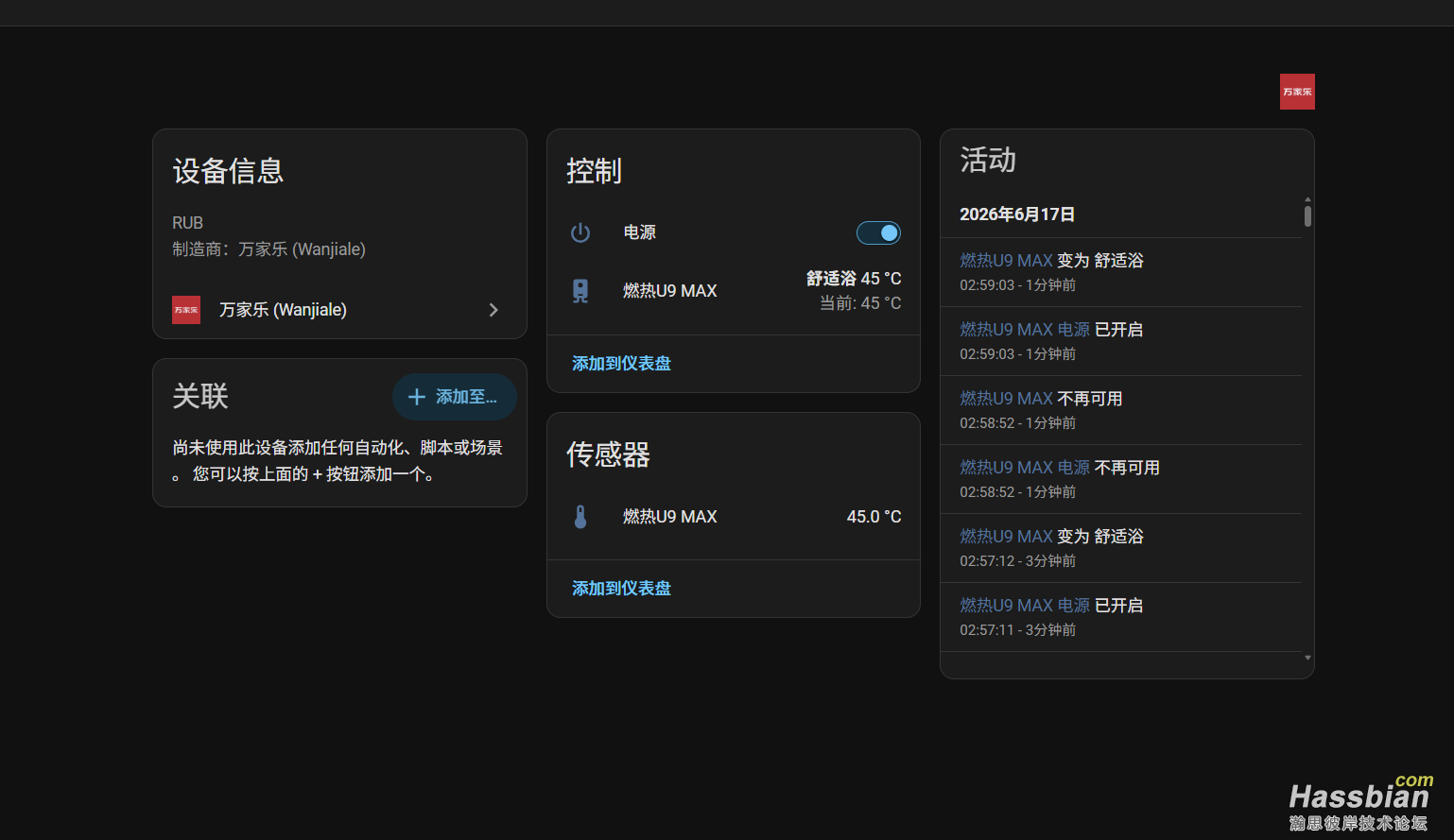Click the small 万家乐 brand icon in 设备信息
This screenshot has width=1454, height=840.
coord(186,310)
